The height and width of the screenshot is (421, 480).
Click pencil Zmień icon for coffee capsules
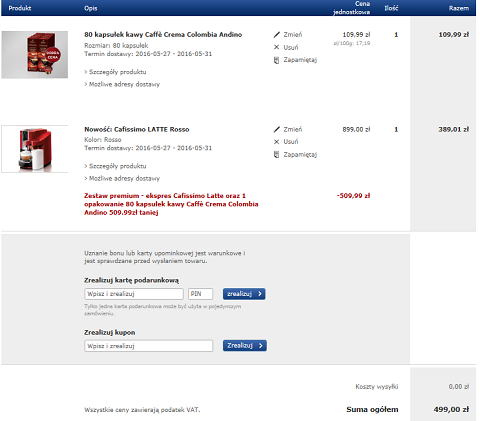(277, 35)
